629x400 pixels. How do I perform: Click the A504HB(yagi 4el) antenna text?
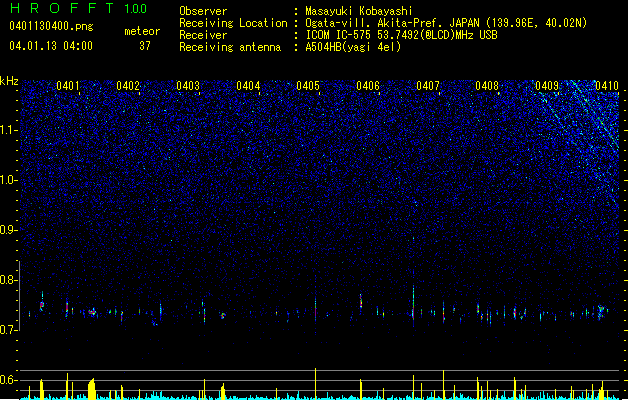coord(353,47)
